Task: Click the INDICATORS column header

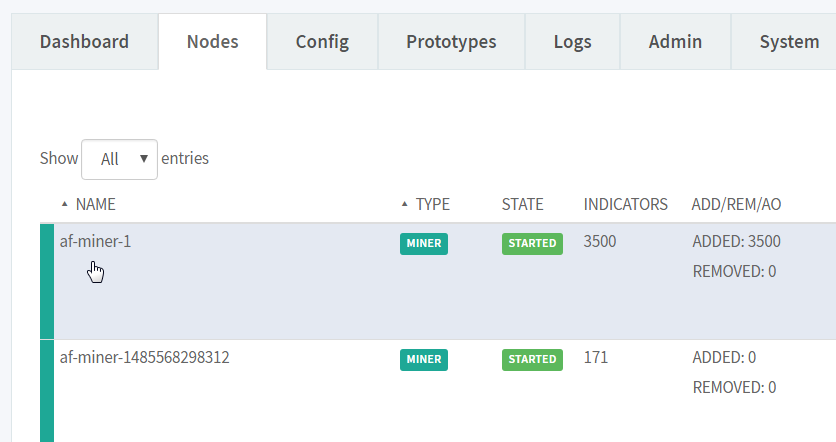Action: click(625, 204)
